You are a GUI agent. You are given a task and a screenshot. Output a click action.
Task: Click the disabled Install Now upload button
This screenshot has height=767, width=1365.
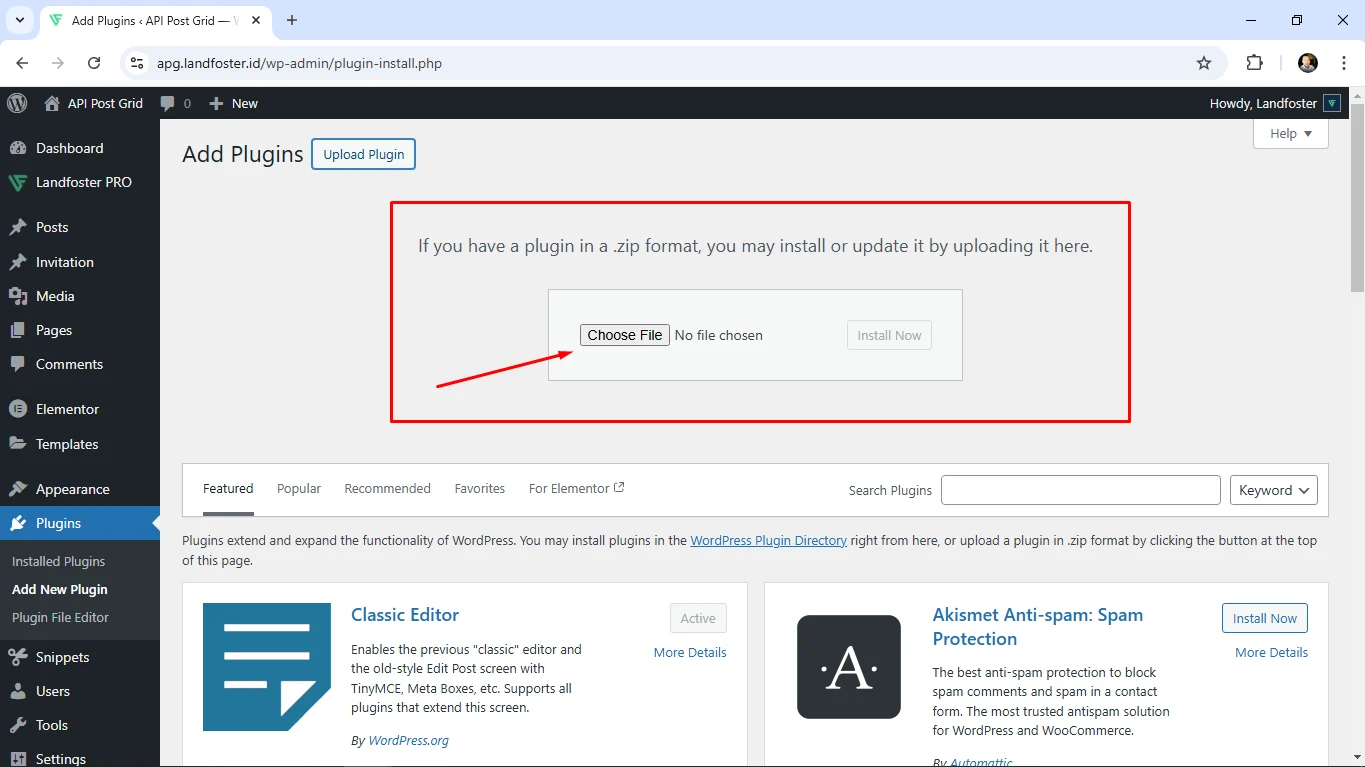(889, 335)
